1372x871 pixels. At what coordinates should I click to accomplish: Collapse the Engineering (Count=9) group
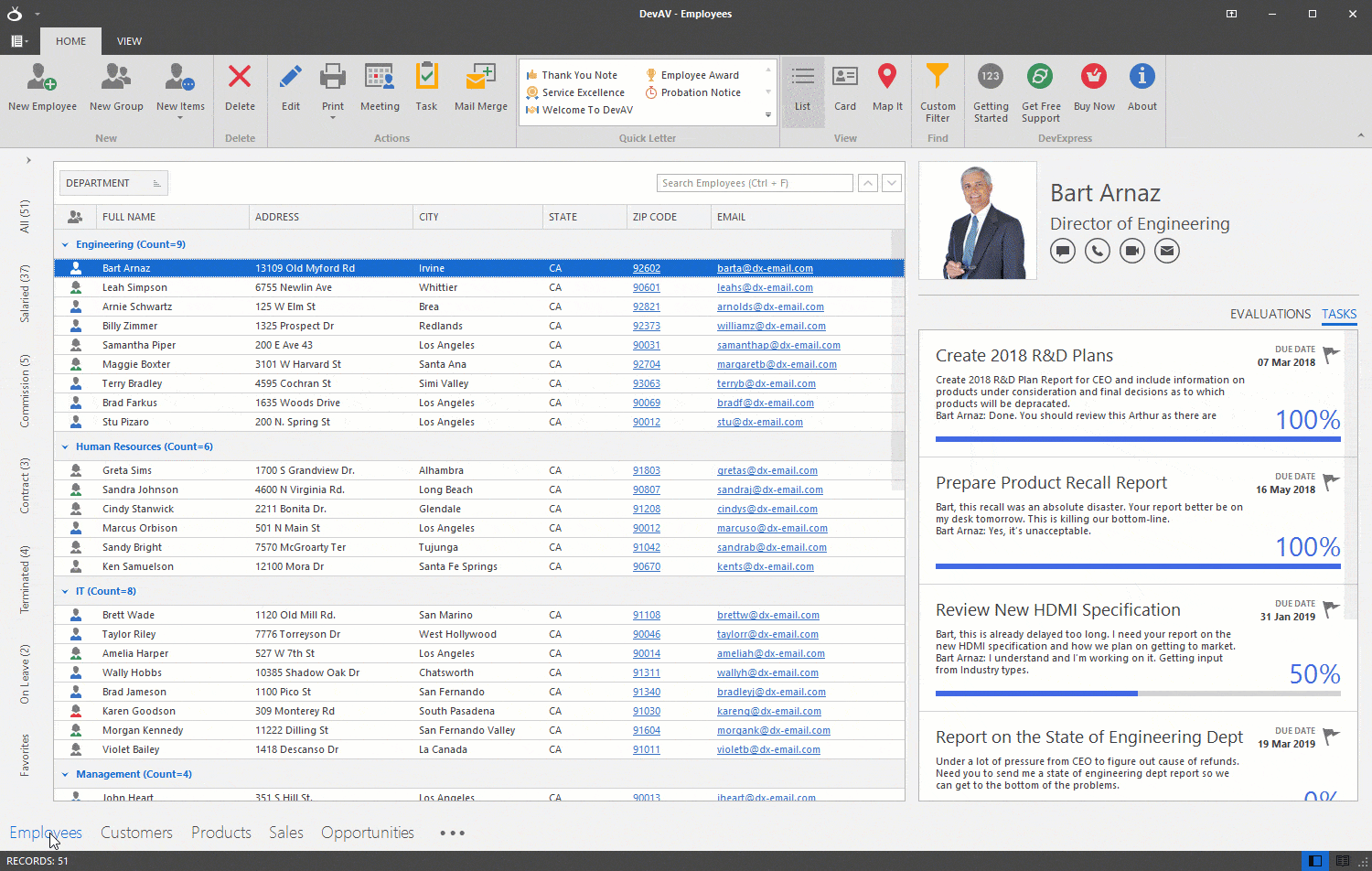pos(64,244)
